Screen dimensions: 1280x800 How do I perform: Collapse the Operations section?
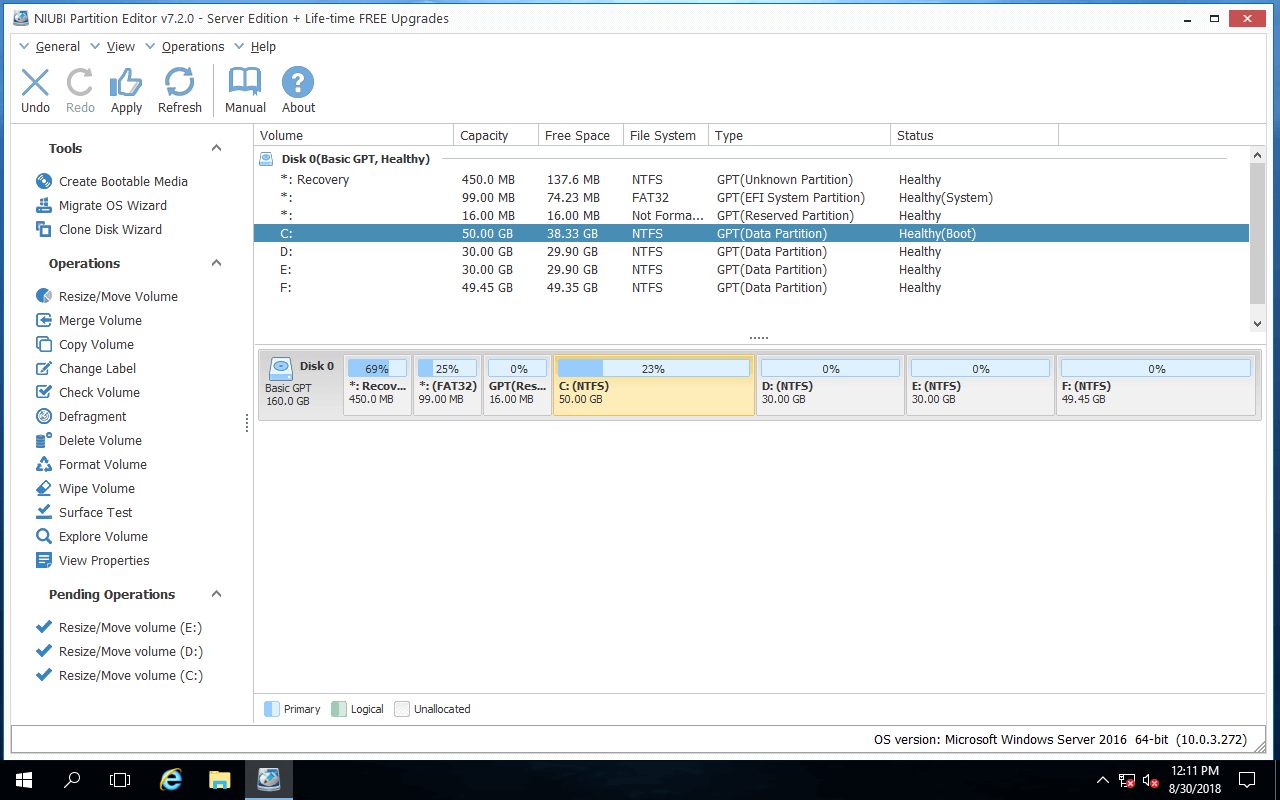(216, 263)
